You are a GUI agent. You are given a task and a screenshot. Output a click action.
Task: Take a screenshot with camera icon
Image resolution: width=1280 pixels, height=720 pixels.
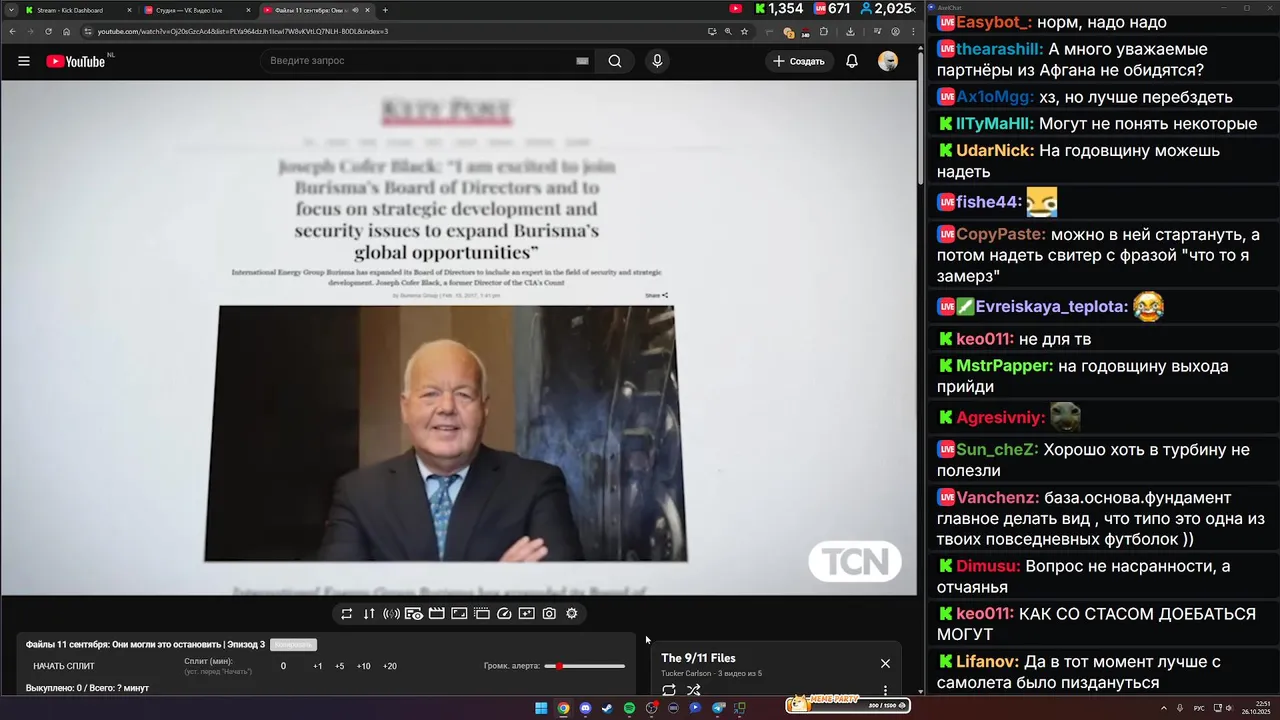pos(549,614)
